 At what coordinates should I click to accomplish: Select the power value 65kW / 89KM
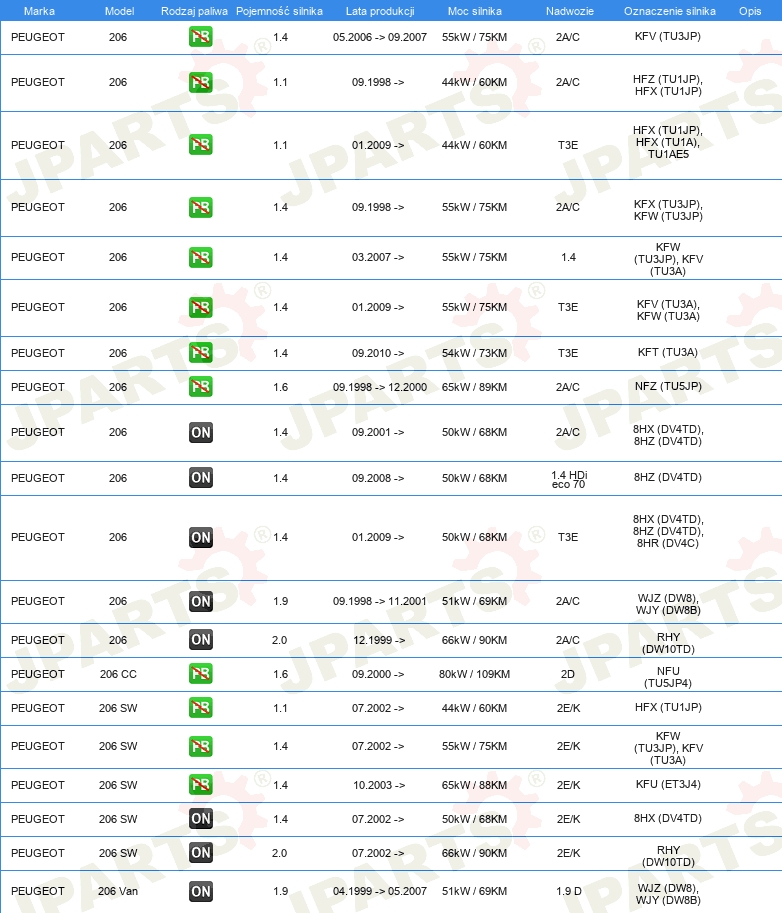point(474,387)
